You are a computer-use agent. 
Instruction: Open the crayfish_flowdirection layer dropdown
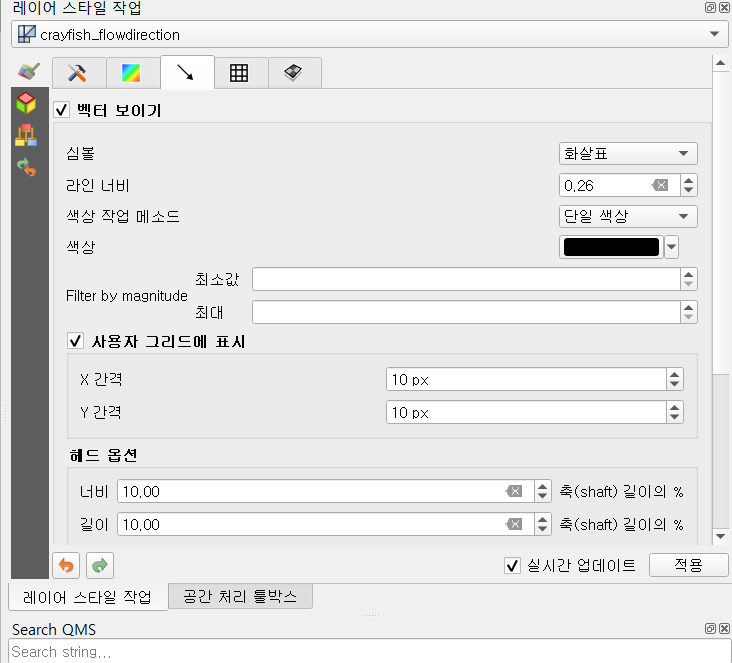369,35
